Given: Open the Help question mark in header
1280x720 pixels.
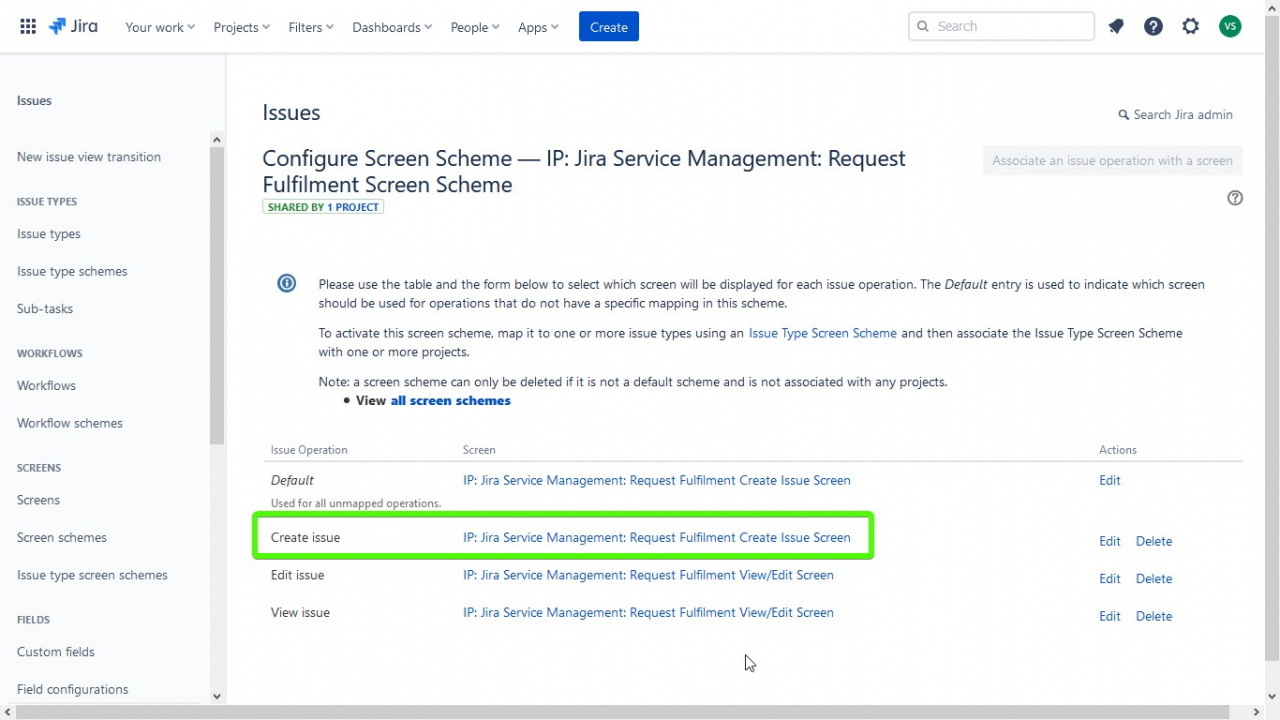Looking at the screenshot, I should [1153, 27].
